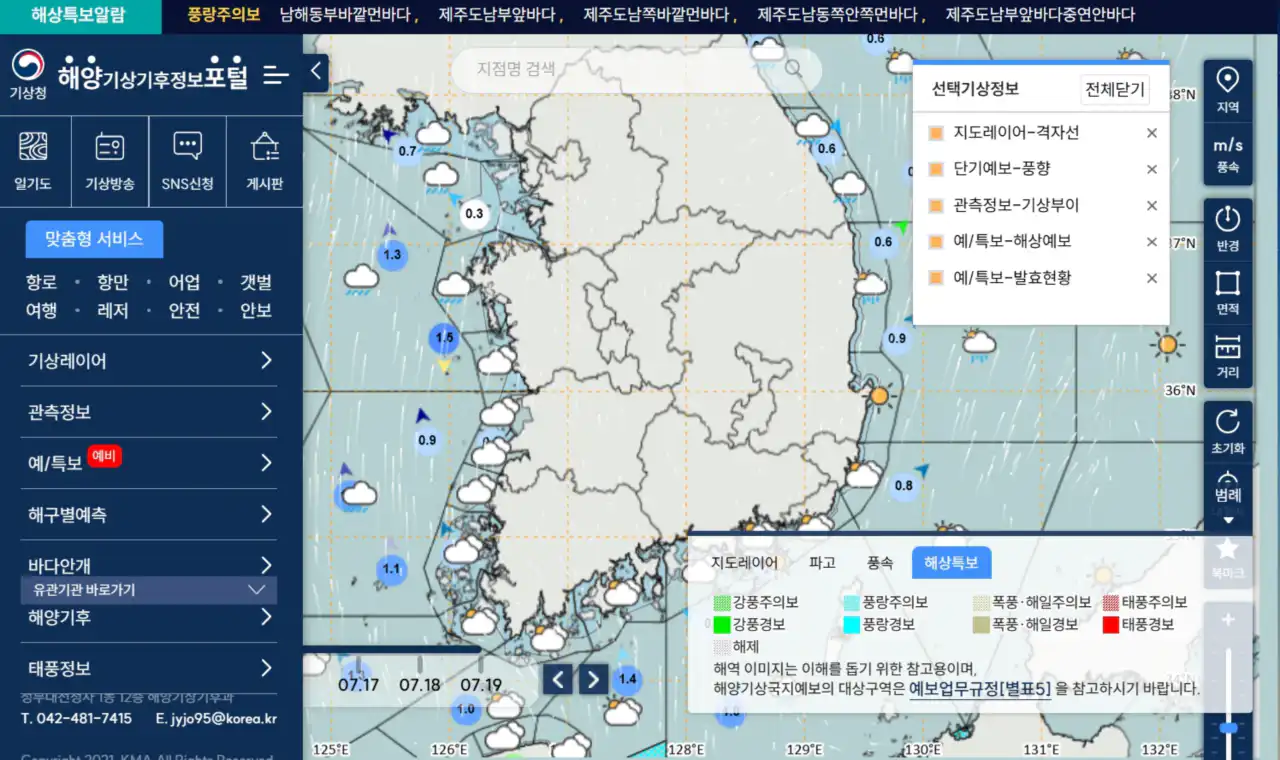Select the 07.19 date on timeline
Image resolution: width=1280 pixels, height=760 pixels.
point(481,685)
